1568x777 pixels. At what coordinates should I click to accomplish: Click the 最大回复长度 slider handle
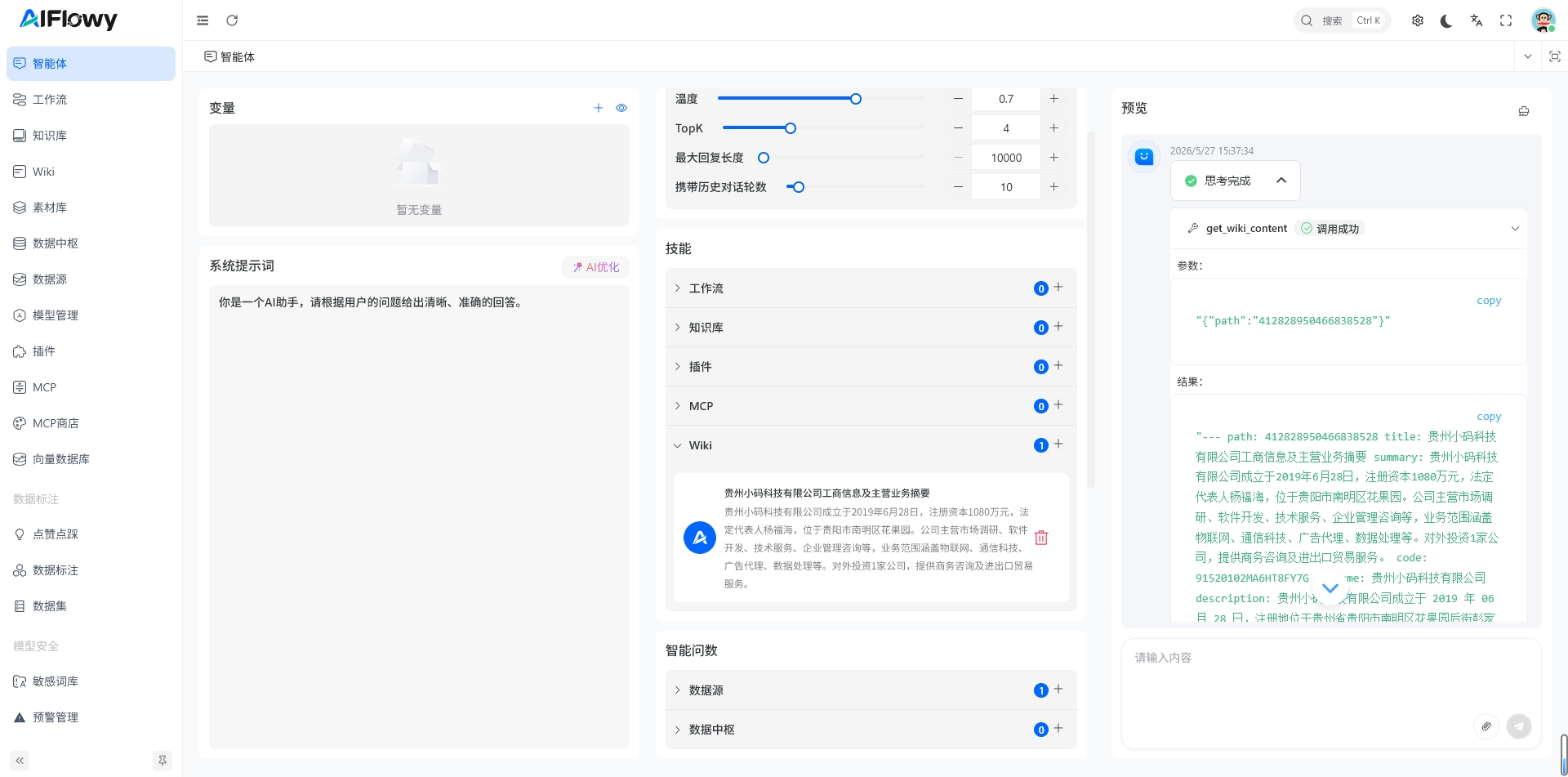click(764, 158)
